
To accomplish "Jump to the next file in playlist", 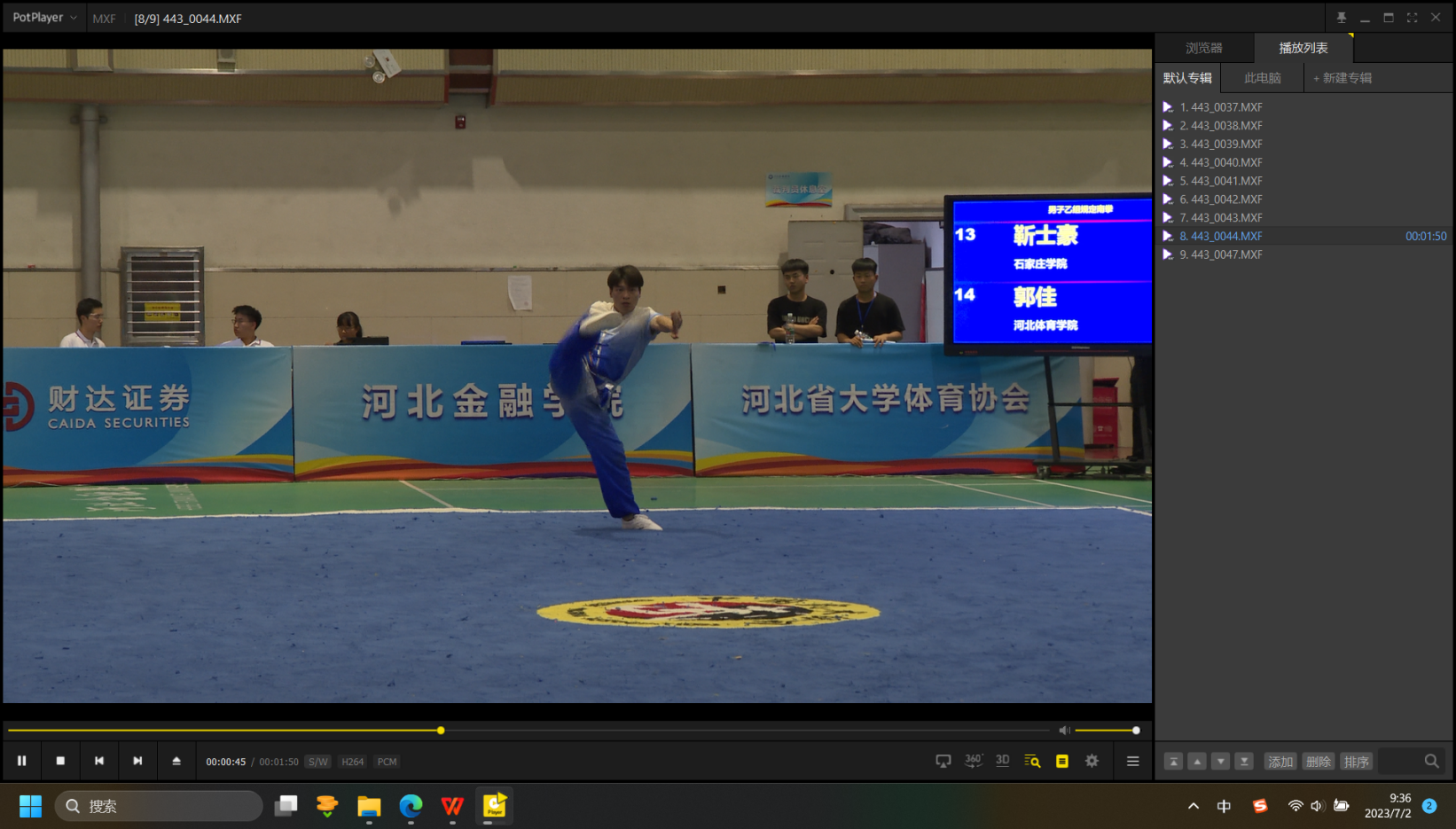I will click(137, 761).
